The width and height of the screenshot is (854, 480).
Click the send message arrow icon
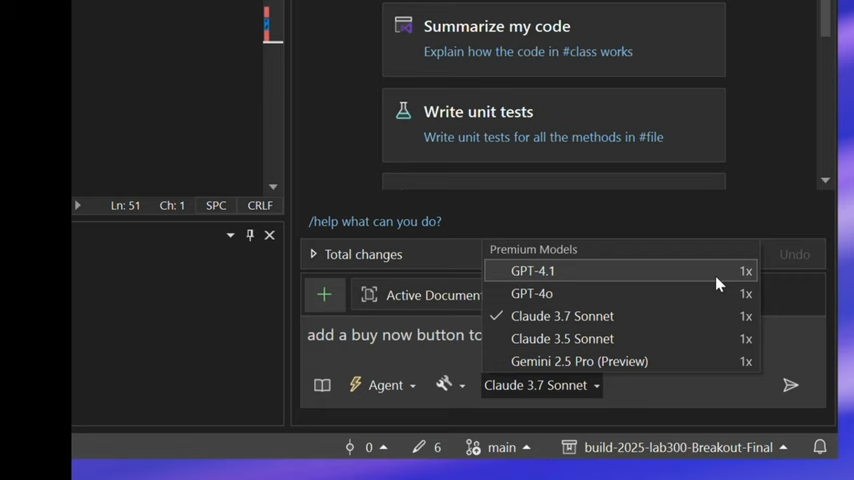tap(790, 385)
